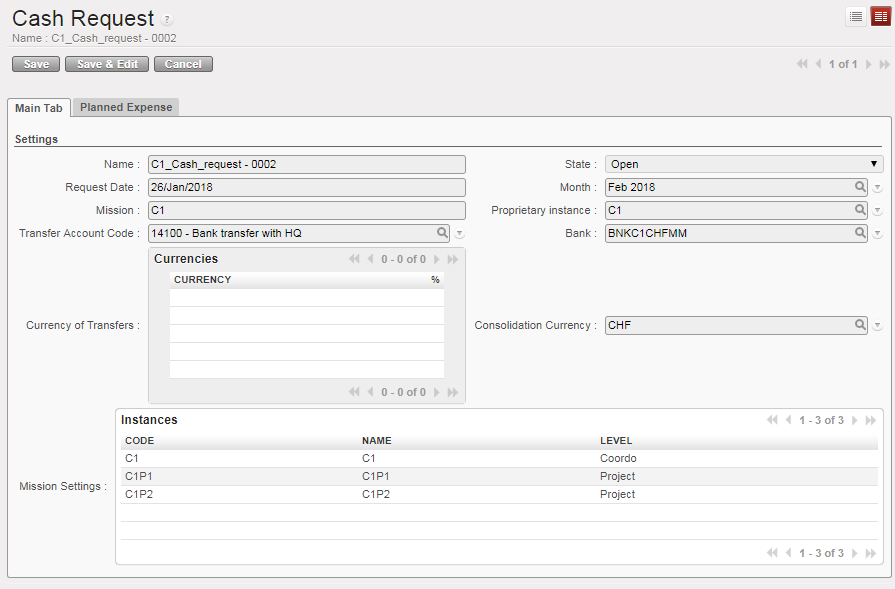Open the Planned Expense tab
895x589 pixels.
click(126, 107)
